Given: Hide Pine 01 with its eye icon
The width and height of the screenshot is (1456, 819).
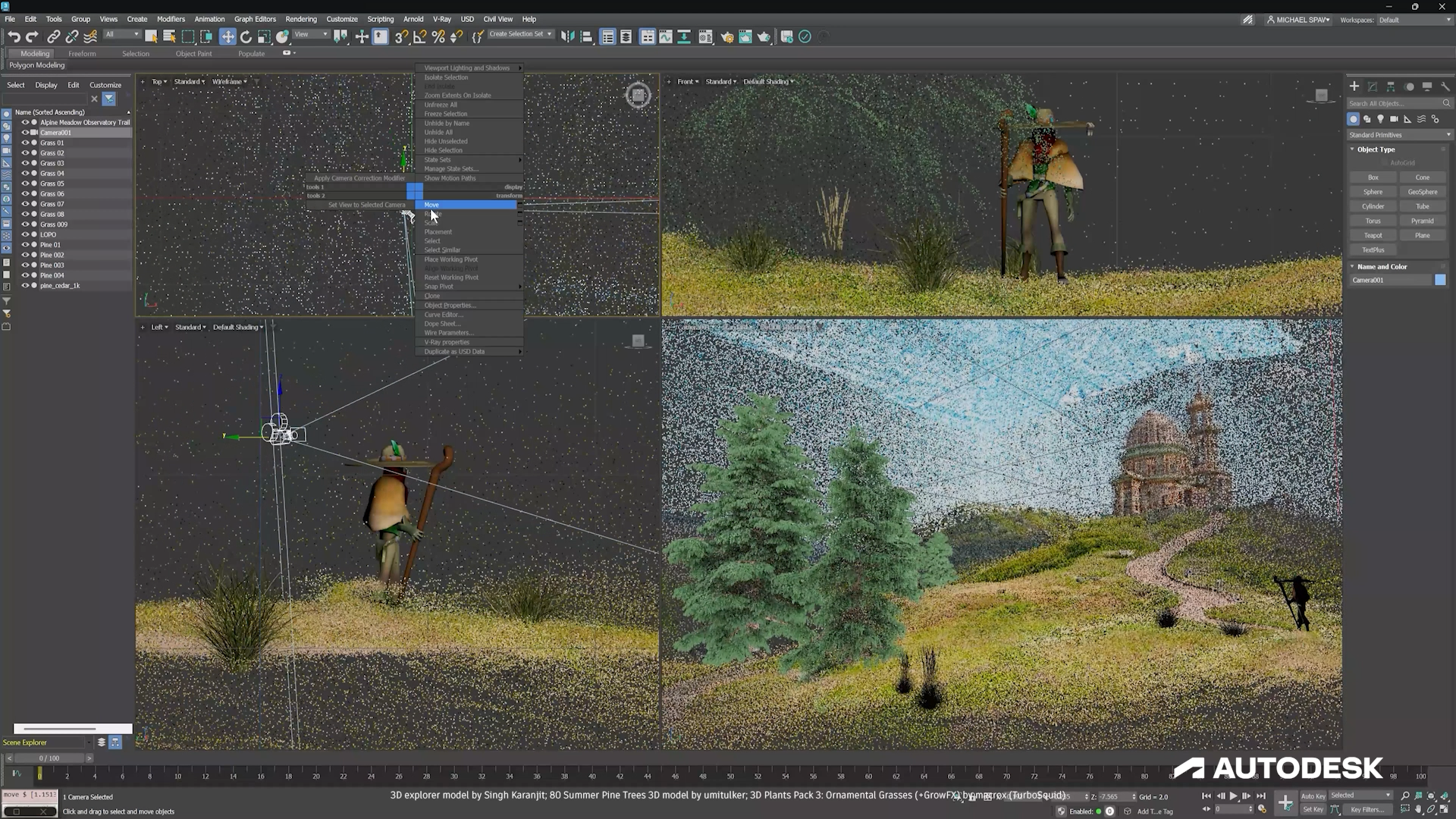Looking at the screenshot, I should 24,245.
